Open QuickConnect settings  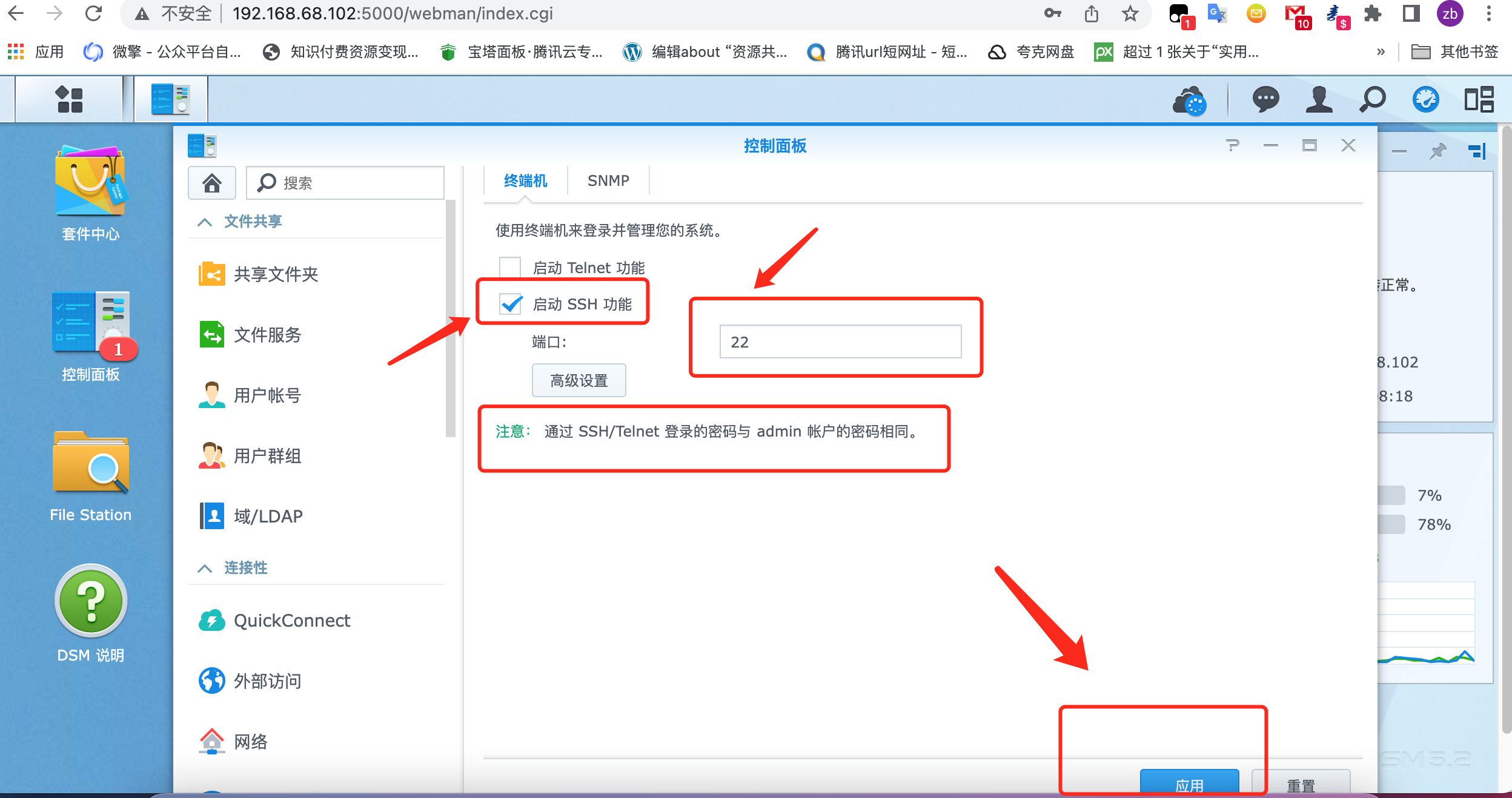[275, 621]
